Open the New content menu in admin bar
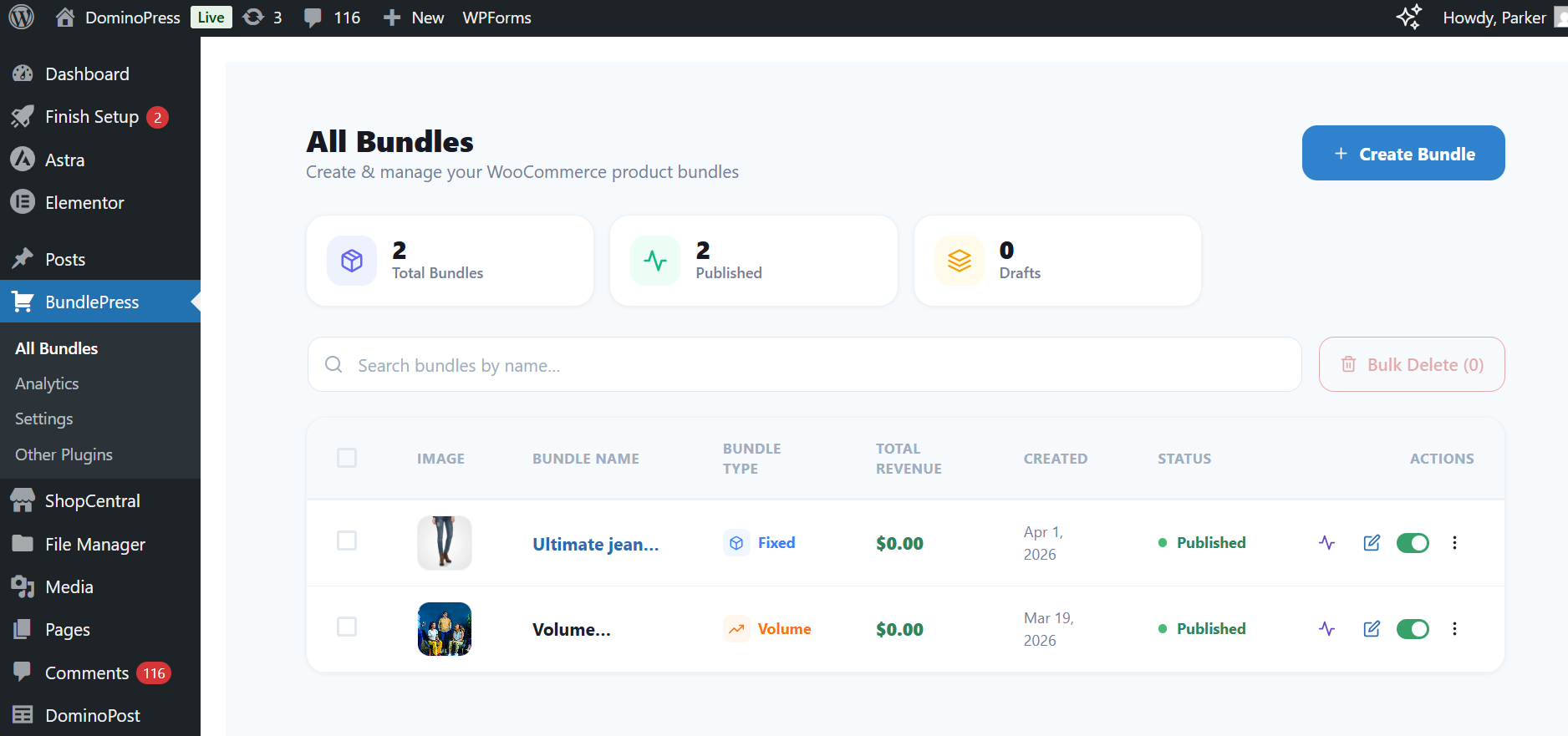This screenshot has width=1568, height=736. click(414, 18)
